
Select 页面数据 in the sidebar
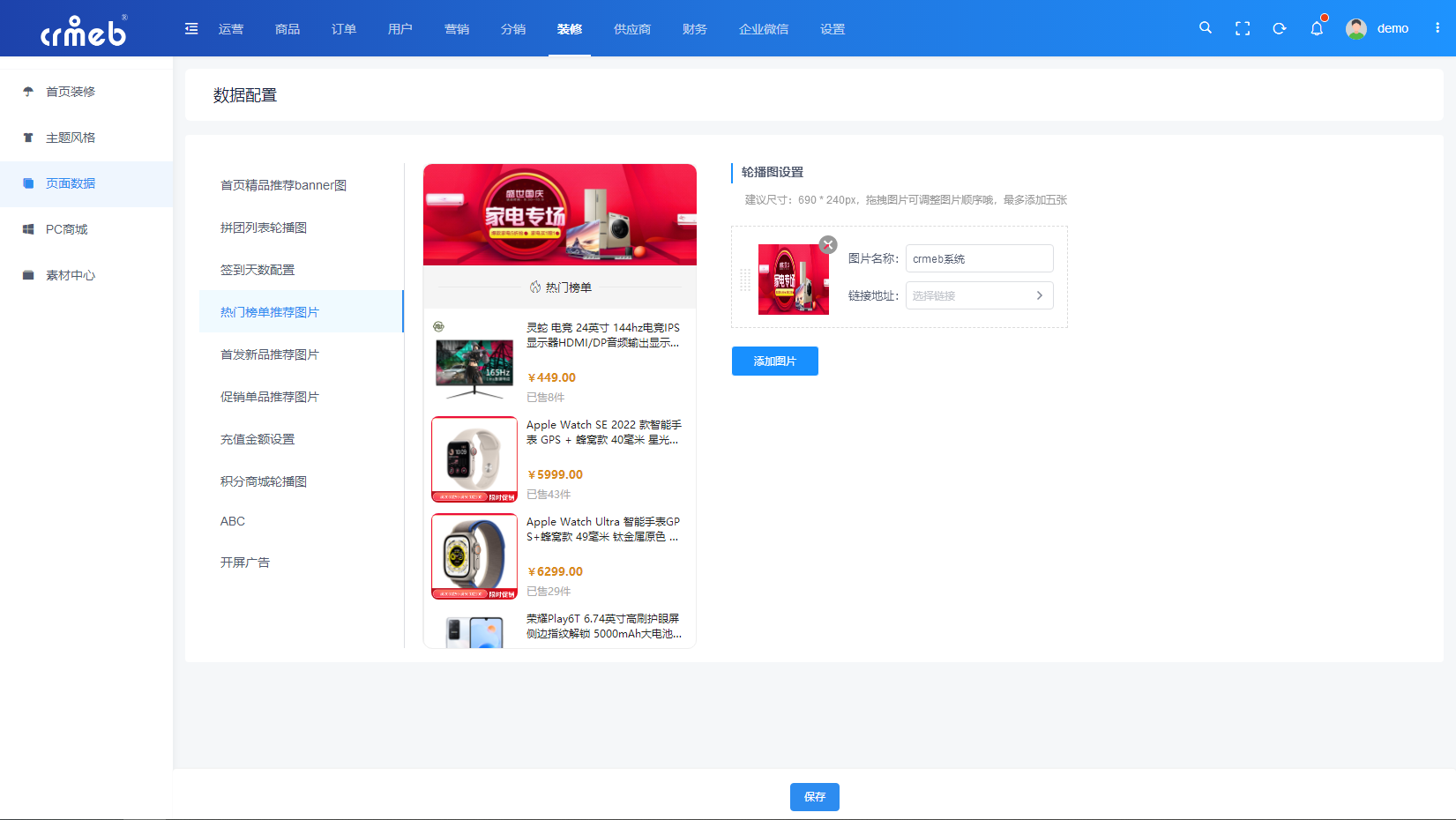pyautogui.click(x=86, y=183)
